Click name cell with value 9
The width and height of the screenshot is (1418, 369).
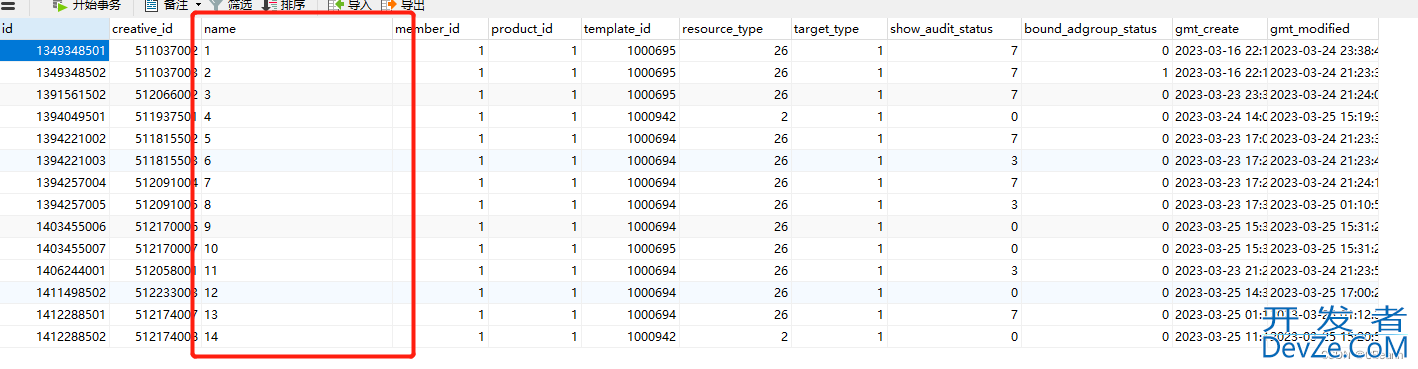point(296,227)
